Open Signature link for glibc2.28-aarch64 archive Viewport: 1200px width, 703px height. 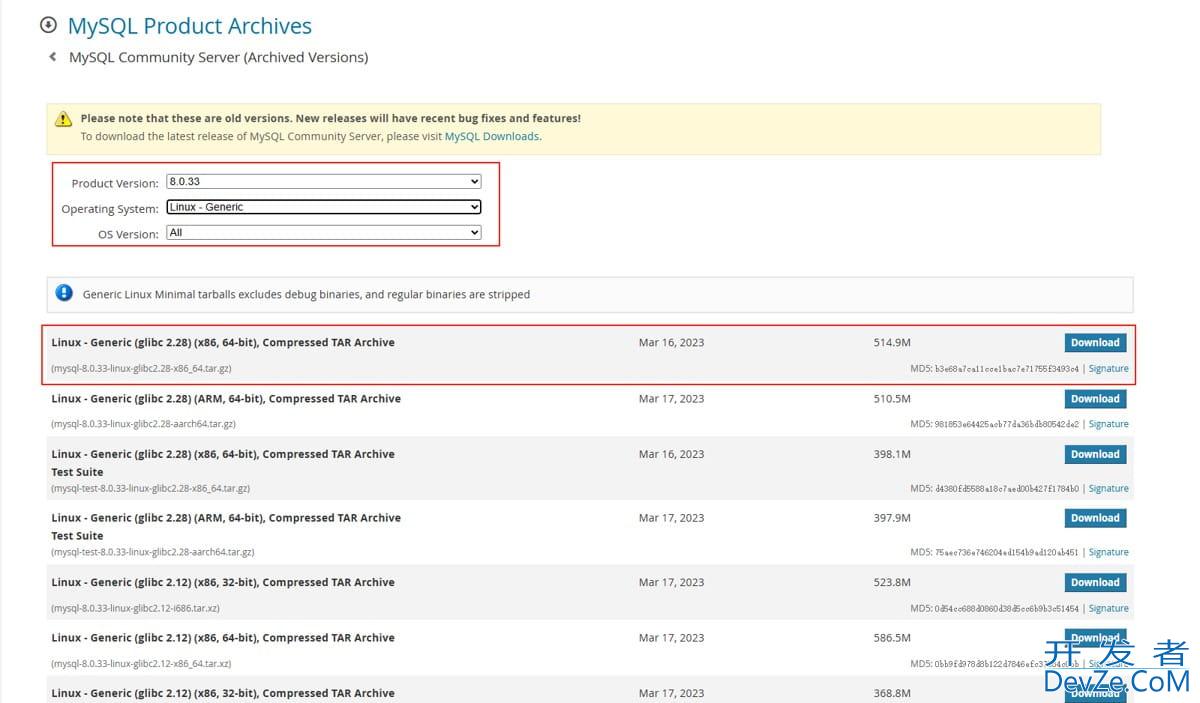tap(1108, 424)
